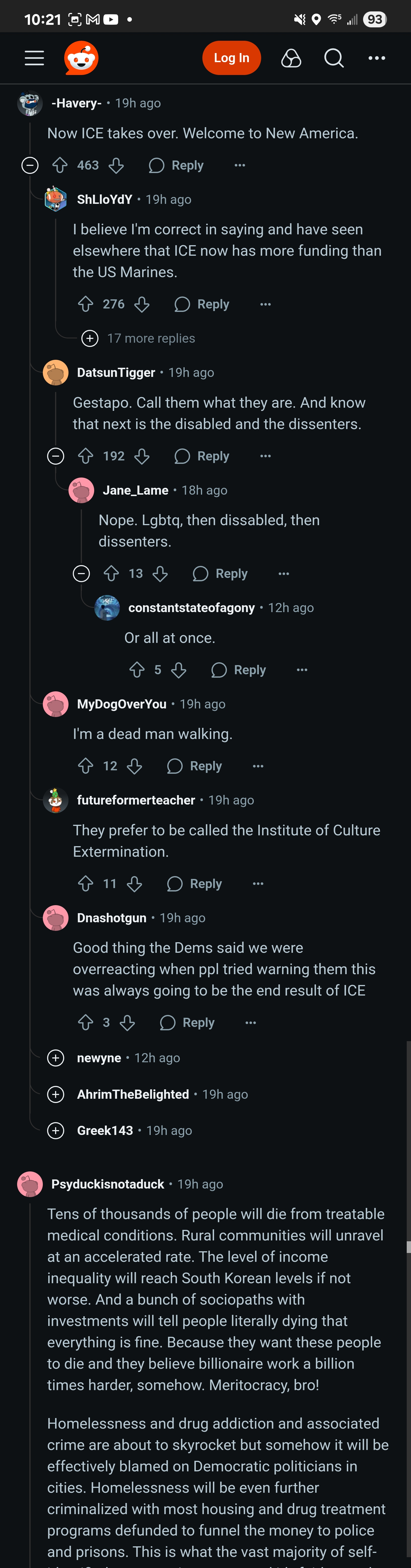Collapse Jane_Lame's reply thread
This screenshot has width=411, height=1568.
click(x=81, y=573)
